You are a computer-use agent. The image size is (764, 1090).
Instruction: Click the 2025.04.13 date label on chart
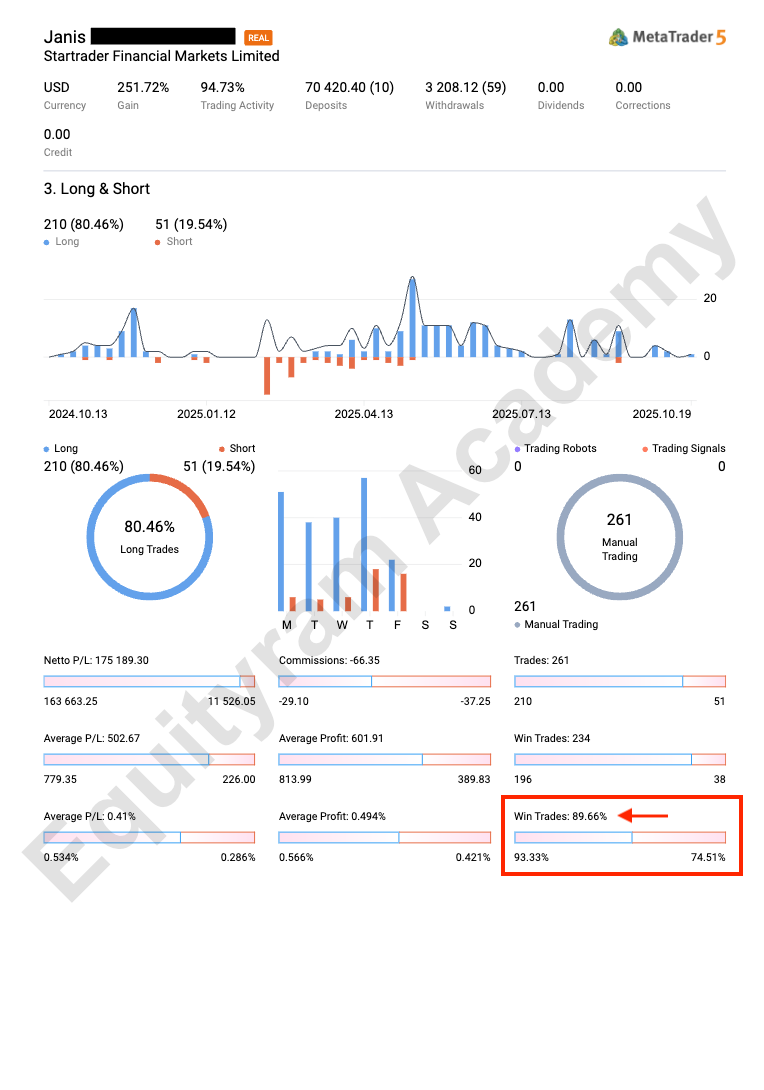pyautogui.click(x=363, y=414)
